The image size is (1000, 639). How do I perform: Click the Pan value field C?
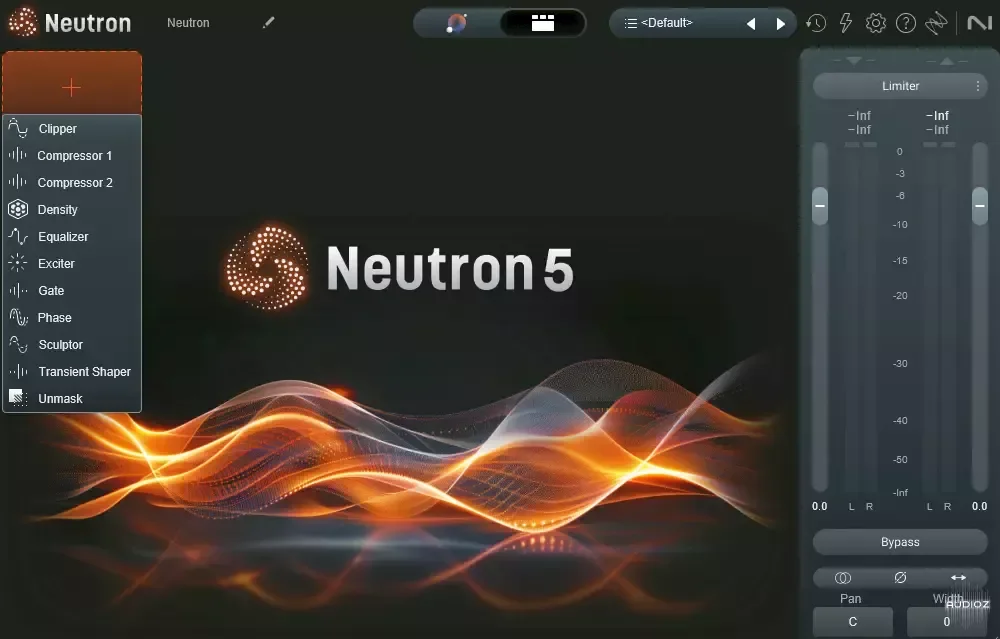pyautogui.click(x=853, y=622)
